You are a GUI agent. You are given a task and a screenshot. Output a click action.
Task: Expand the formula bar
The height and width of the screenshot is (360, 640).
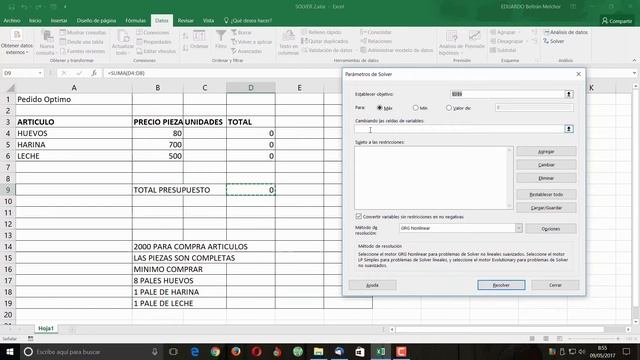click(634, 73)
